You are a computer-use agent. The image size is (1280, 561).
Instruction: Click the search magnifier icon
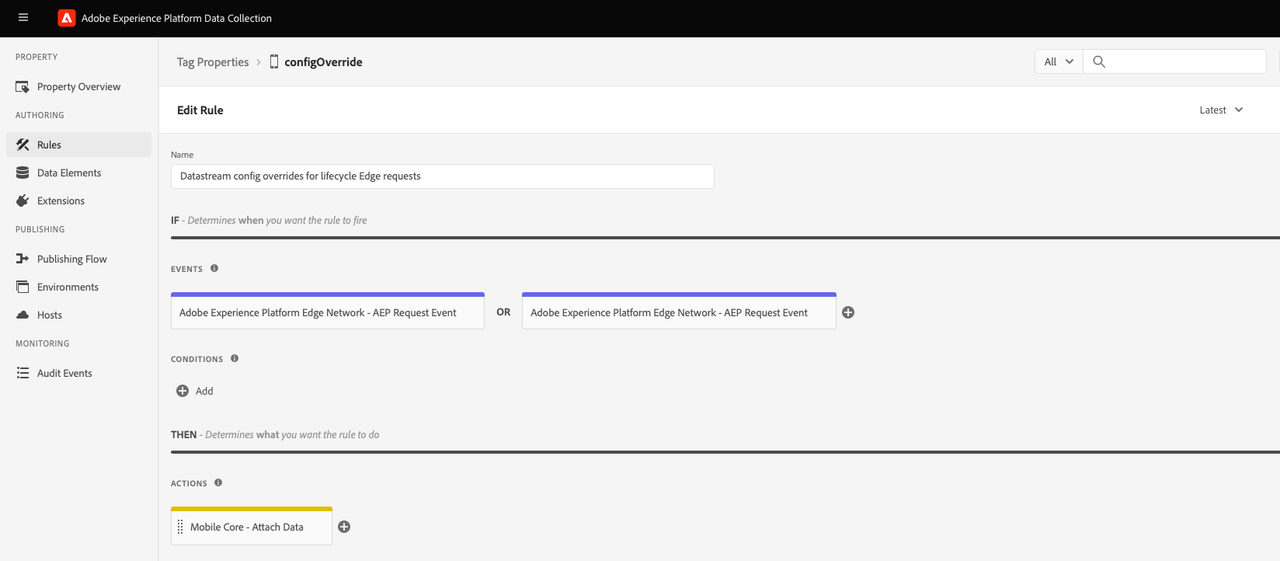pyautogui.click(x=1099, y=62)
